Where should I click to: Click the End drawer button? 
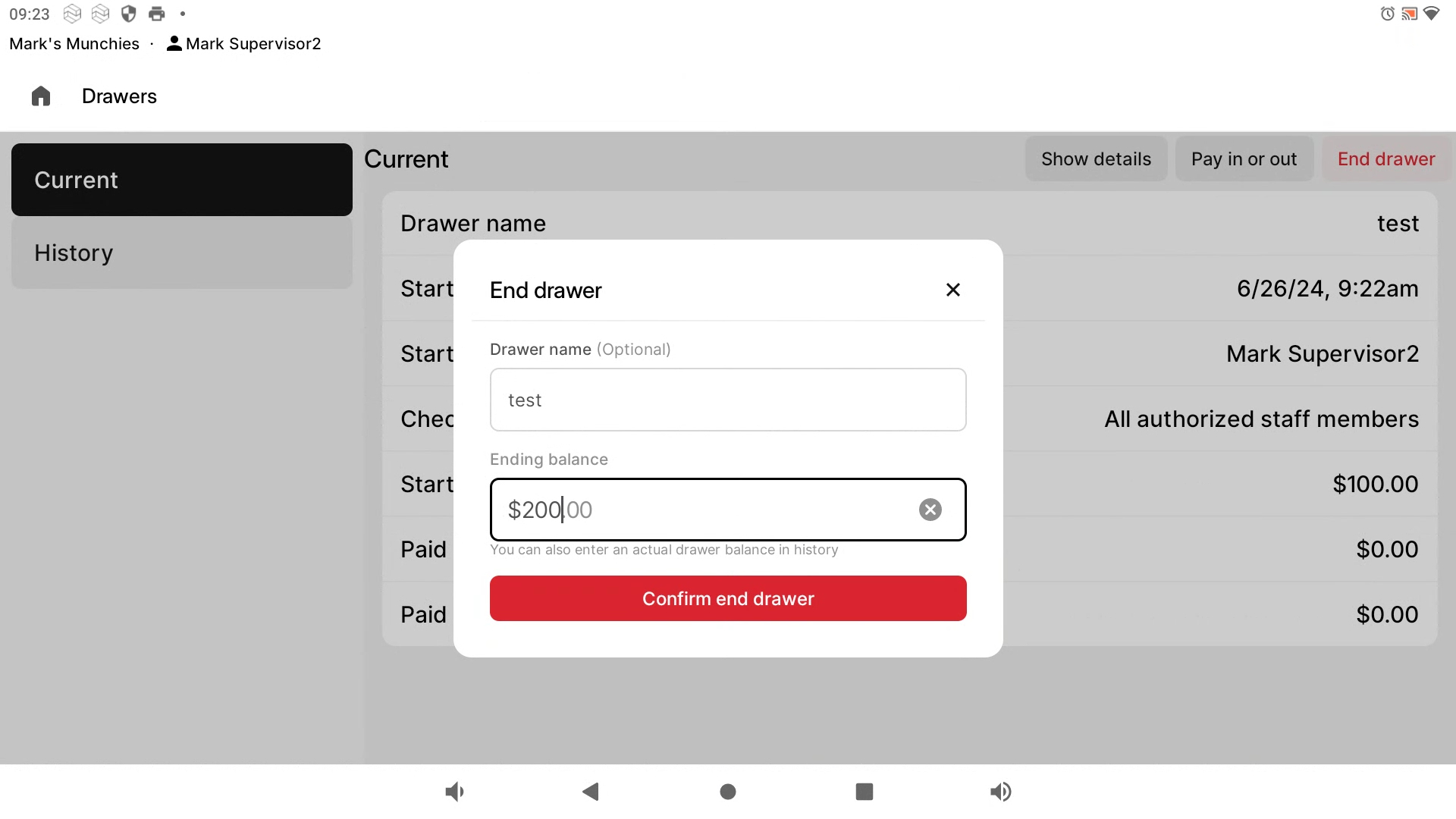(x=1386, y=159)
